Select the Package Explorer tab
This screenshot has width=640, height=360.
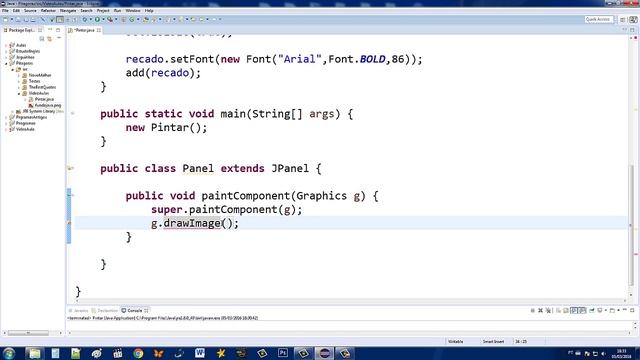coord(21,30)
